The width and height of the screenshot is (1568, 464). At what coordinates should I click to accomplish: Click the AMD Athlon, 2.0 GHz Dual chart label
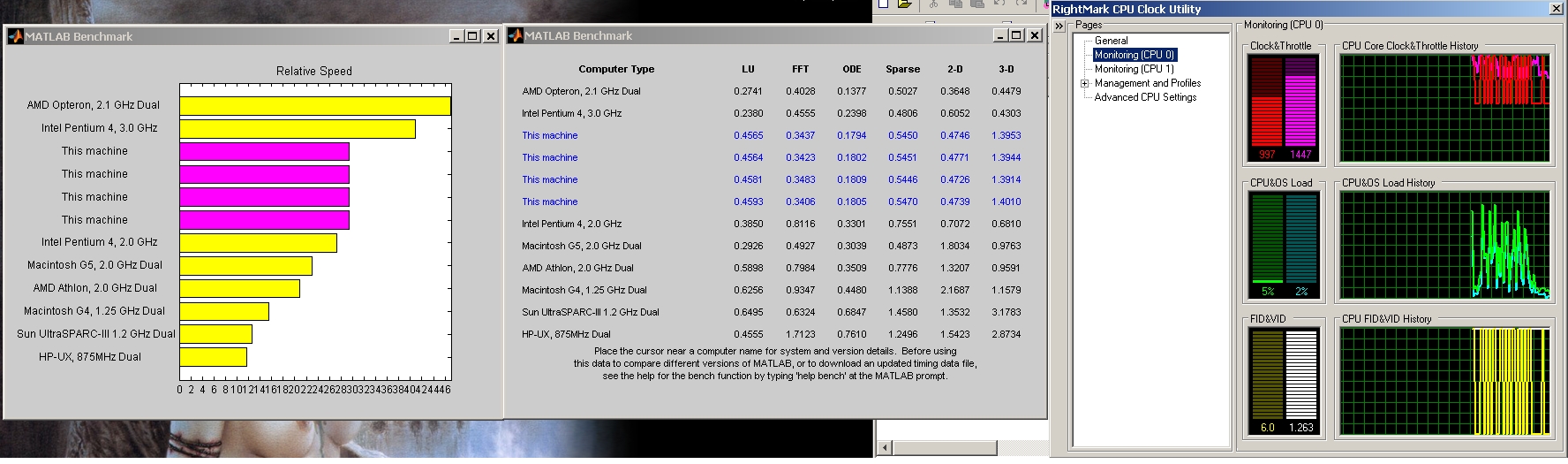click(95, 288)
